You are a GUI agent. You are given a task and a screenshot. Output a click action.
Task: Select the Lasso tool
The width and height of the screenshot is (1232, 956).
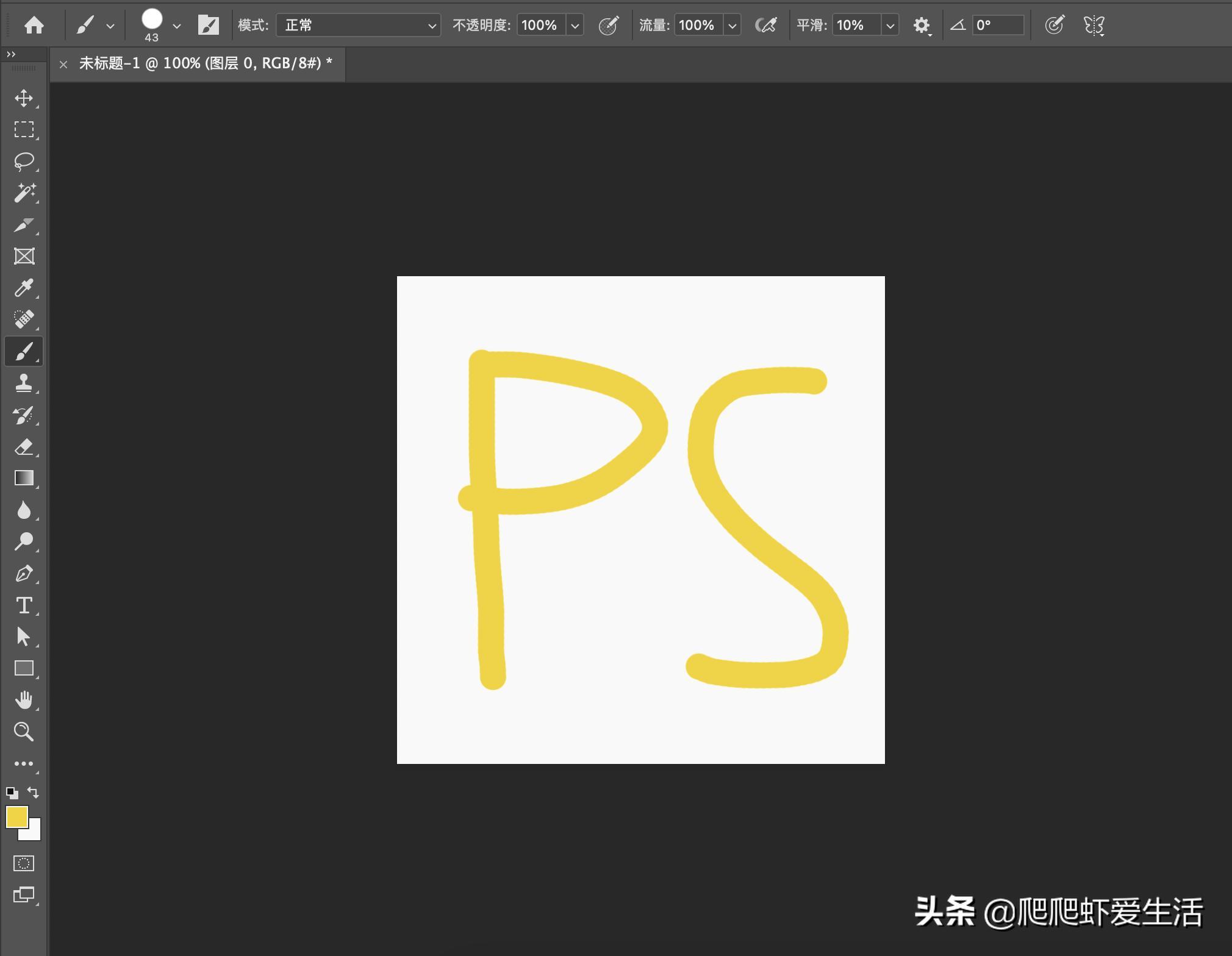click(x=24, y=162)
